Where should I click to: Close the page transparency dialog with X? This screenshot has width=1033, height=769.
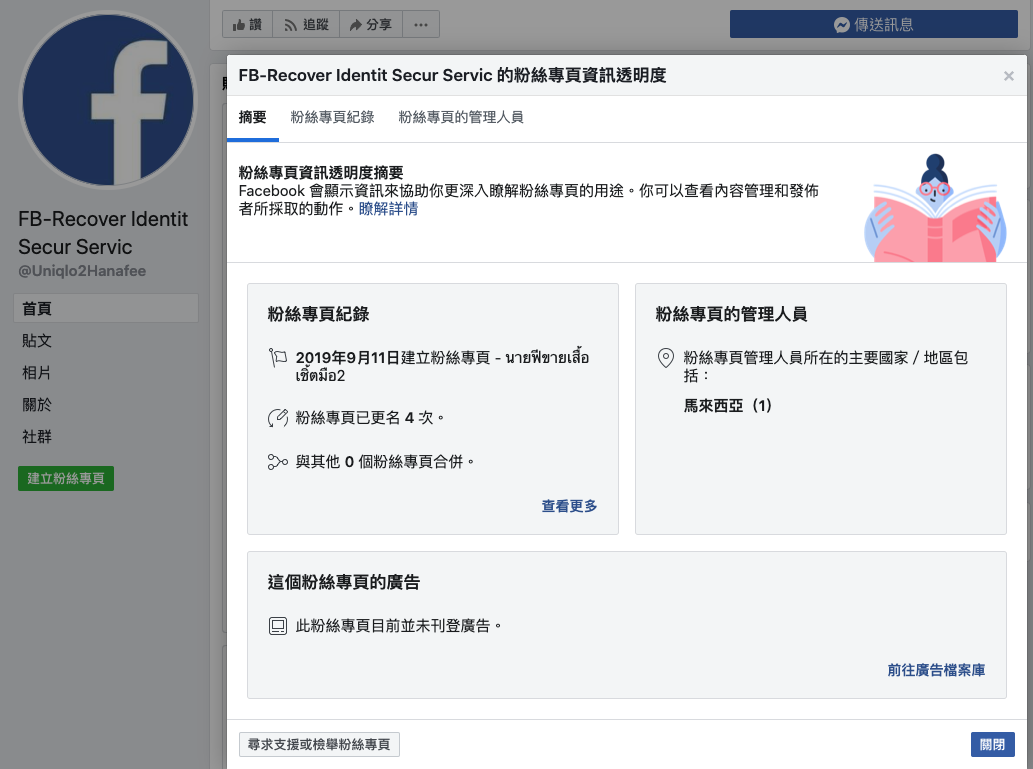(1009, 76)
